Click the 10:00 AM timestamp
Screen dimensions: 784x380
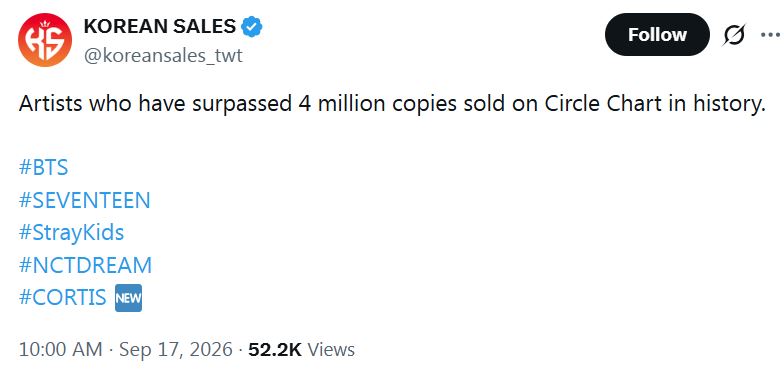click(60, 349)
